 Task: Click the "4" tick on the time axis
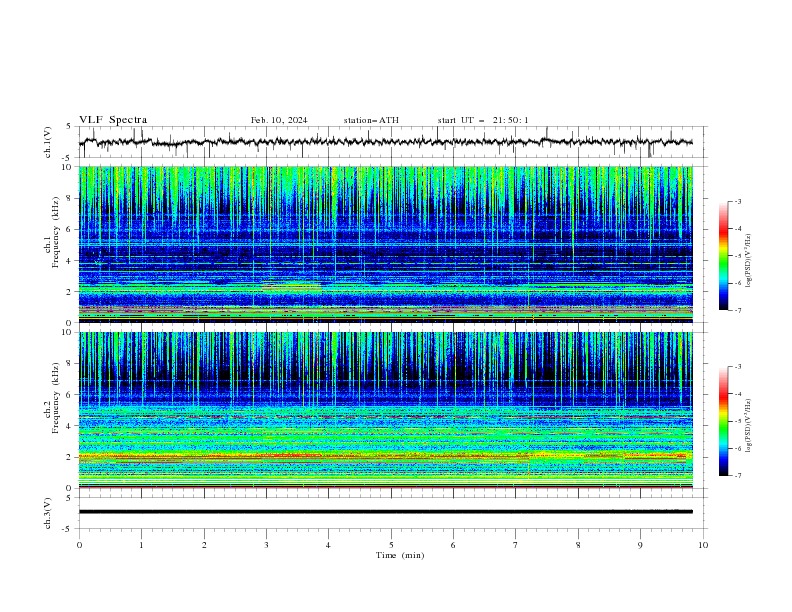[329, 545]
